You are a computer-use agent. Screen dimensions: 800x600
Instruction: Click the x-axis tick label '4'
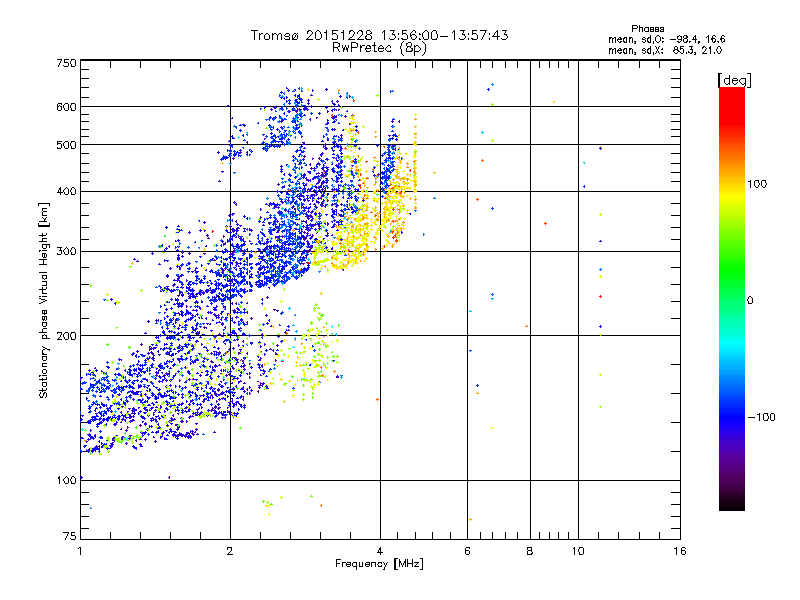380,551
